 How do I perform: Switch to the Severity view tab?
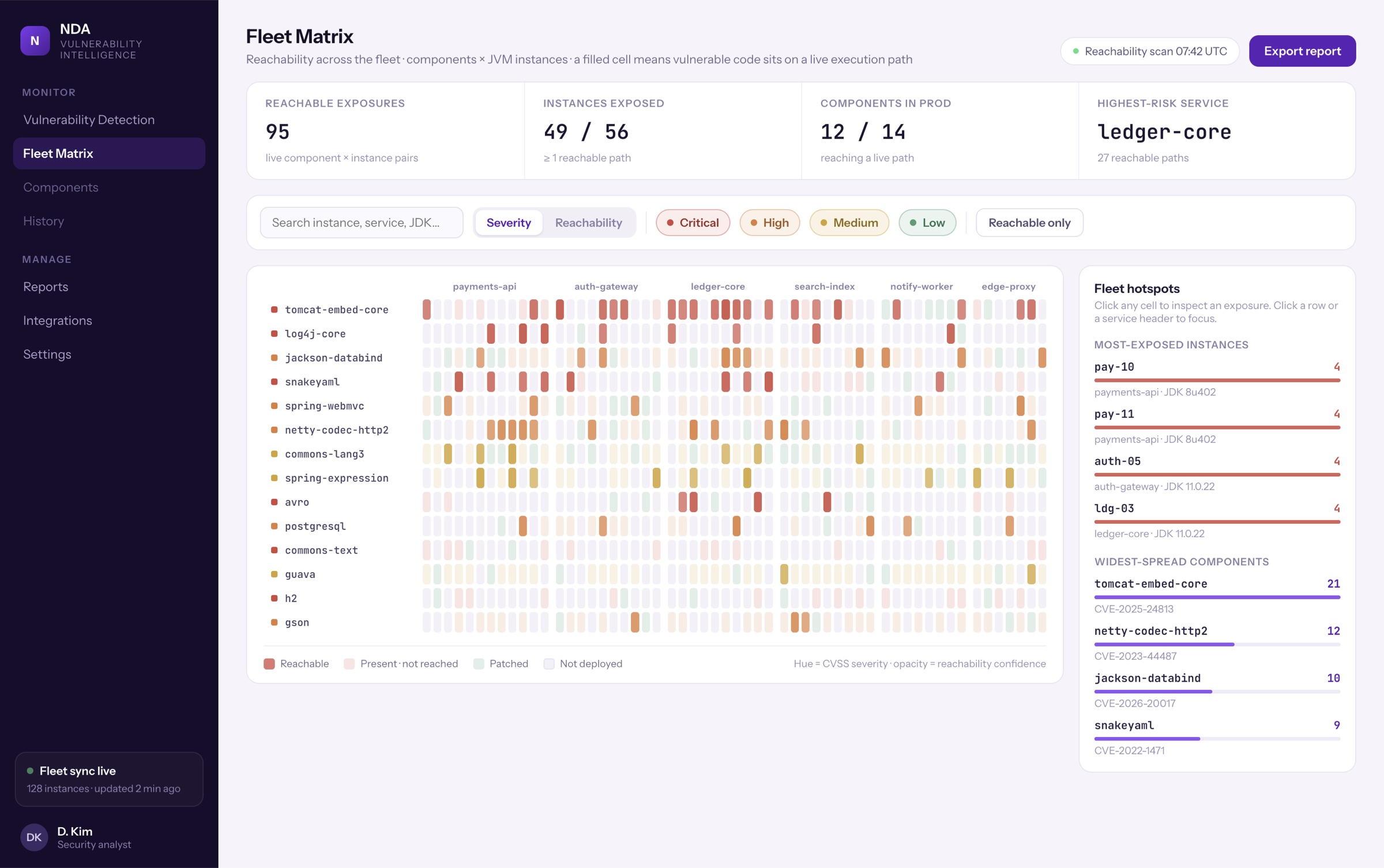point(509,223)
